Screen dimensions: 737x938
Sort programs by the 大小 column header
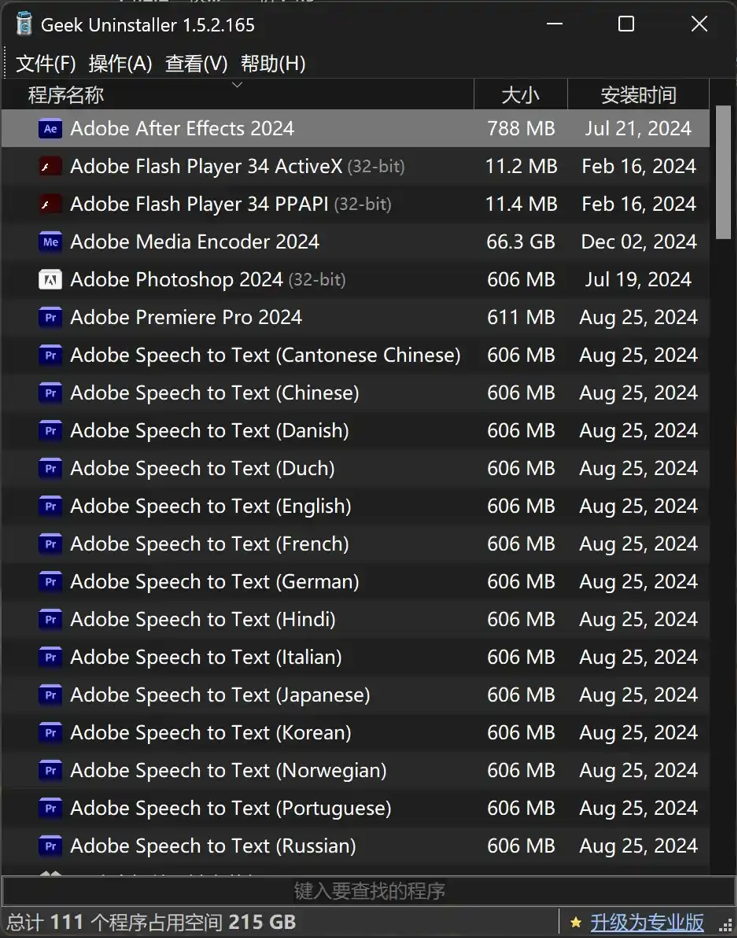(x=520, y=95)
